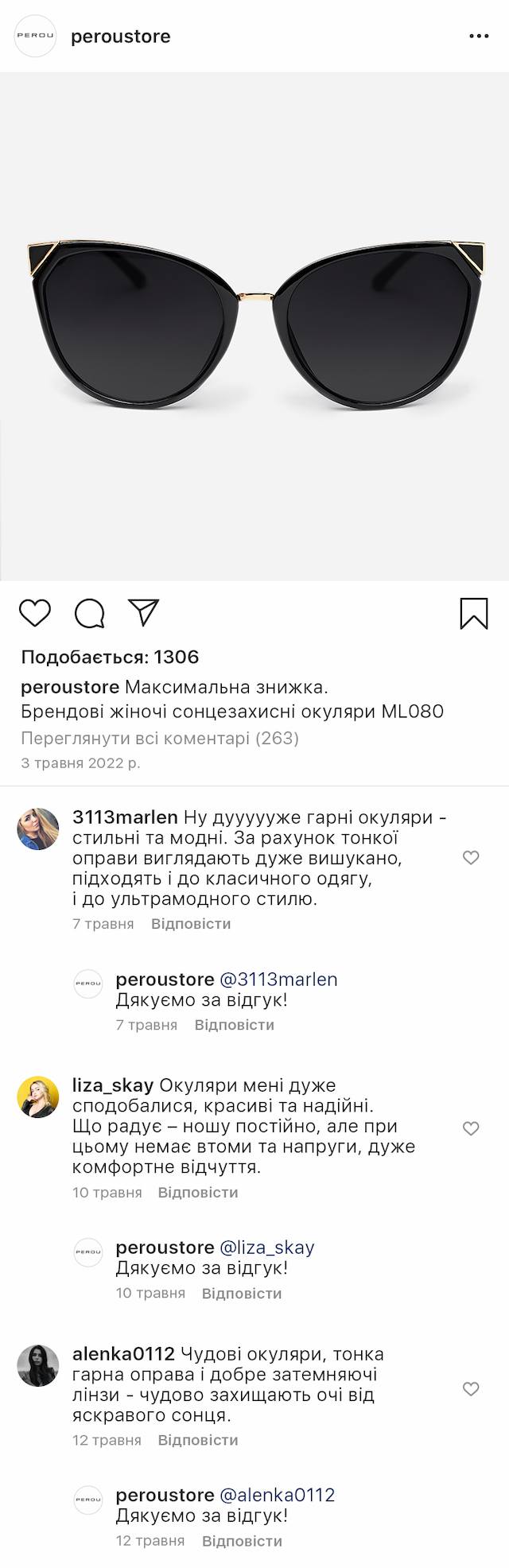The width and height of the screenshot is (509, 1568).
Task: Expand all comments (263)
Action: pyautogui.click(x=160, y=738)
